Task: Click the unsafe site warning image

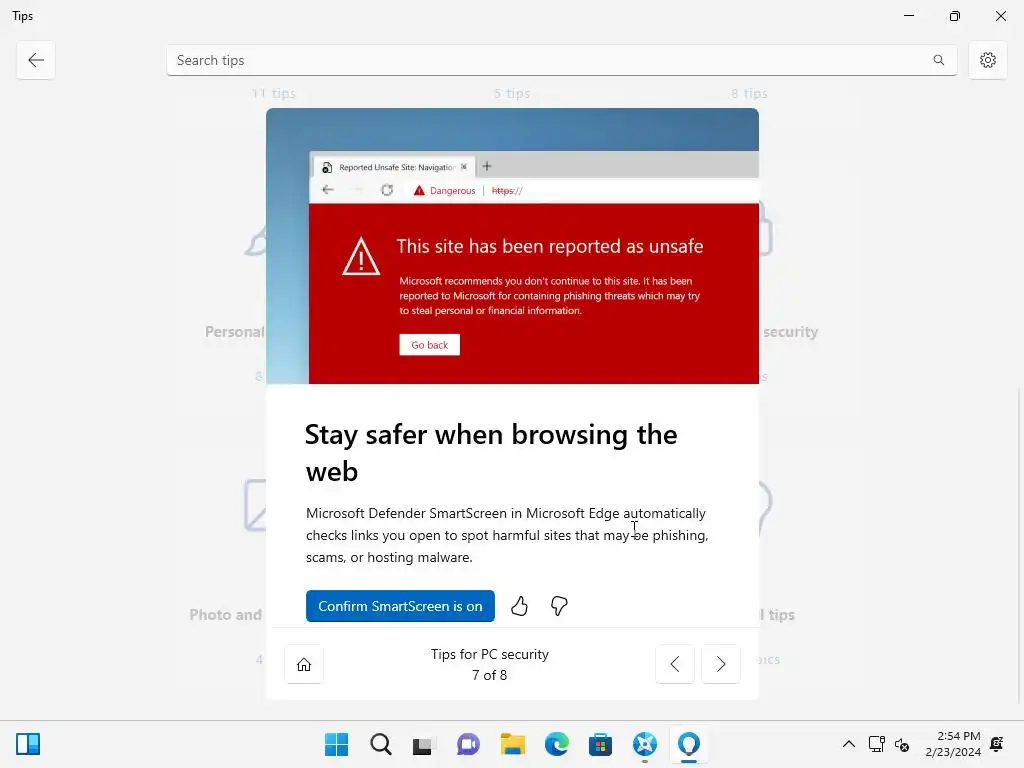Action: (x=513, y=246)
